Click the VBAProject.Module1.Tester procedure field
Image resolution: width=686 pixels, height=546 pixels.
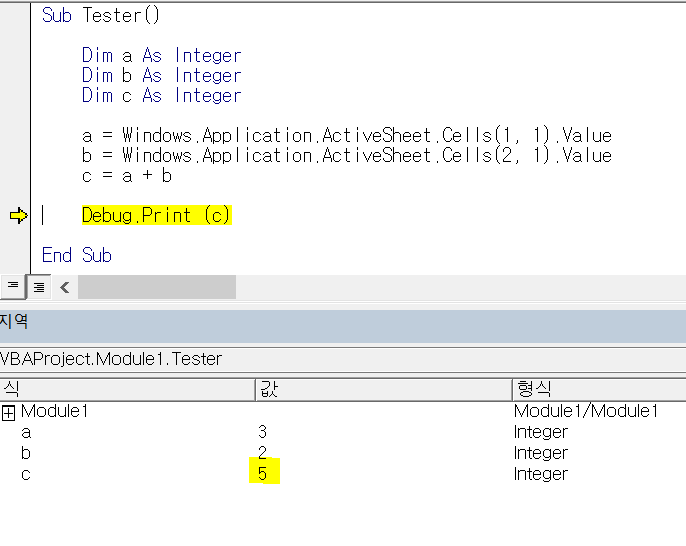(x=343, y=360)
